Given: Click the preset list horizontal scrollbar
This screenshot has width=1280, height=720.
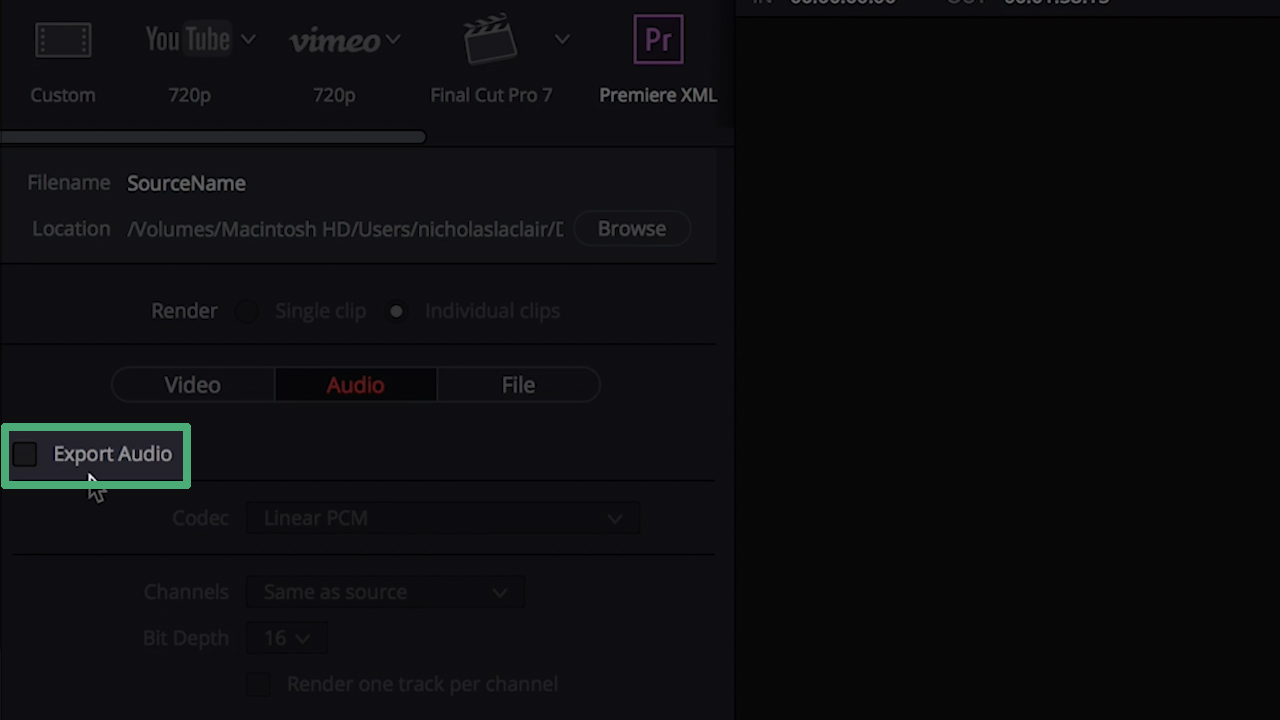Looking at the screenshot, I should (x=213, y=136).
